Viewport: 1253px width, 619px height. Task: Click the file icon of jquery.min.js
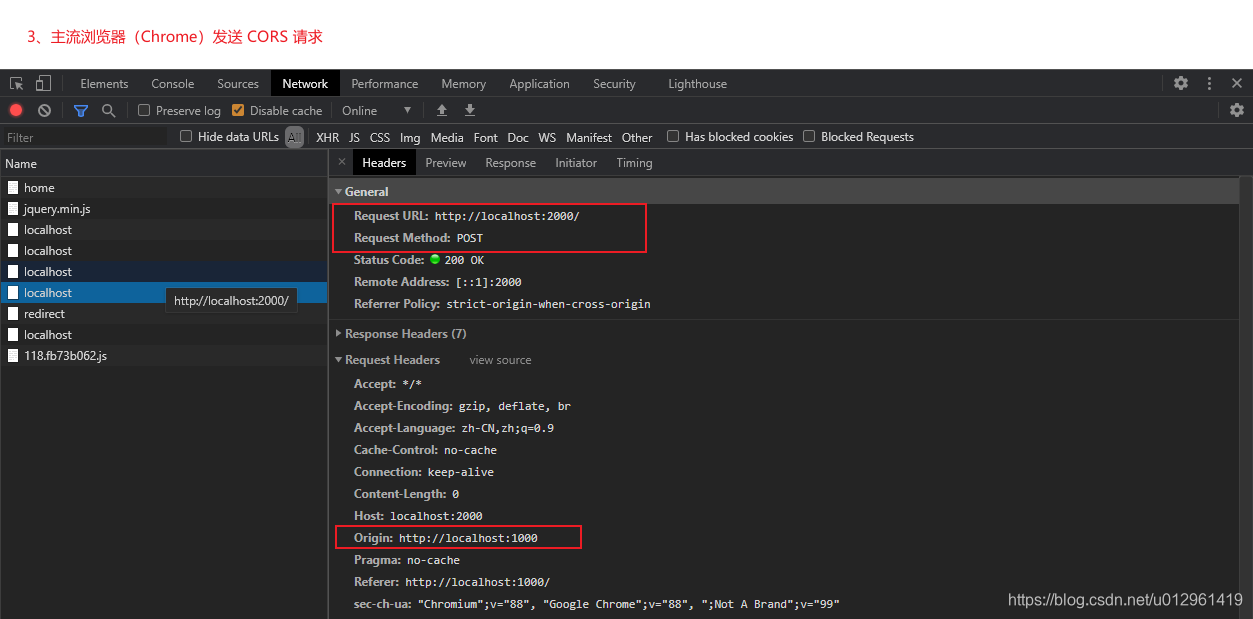click(x=13, y=209)
